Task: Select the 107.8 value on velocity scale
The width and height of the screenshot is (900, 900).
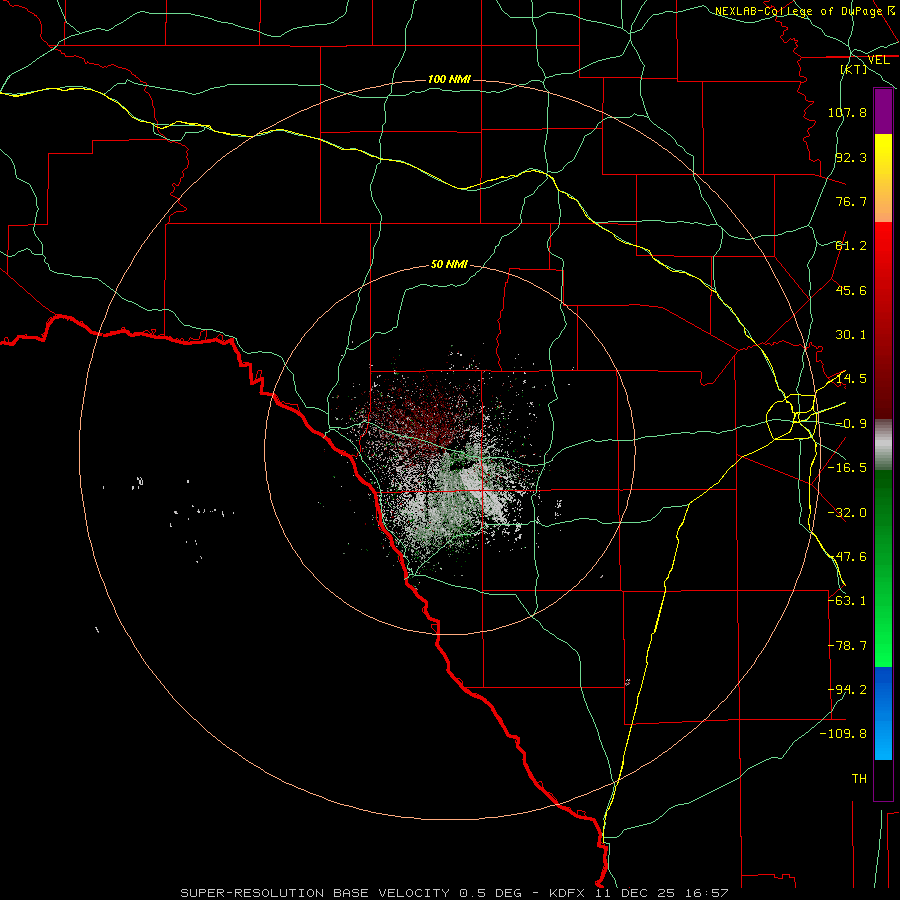Action: click(847, 112)
